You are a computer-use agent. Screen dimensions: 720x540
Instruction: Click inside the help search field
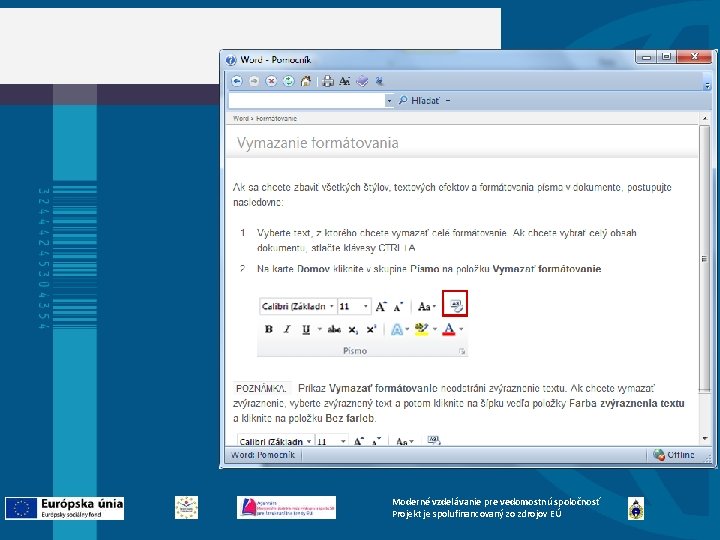coord(307,101)
